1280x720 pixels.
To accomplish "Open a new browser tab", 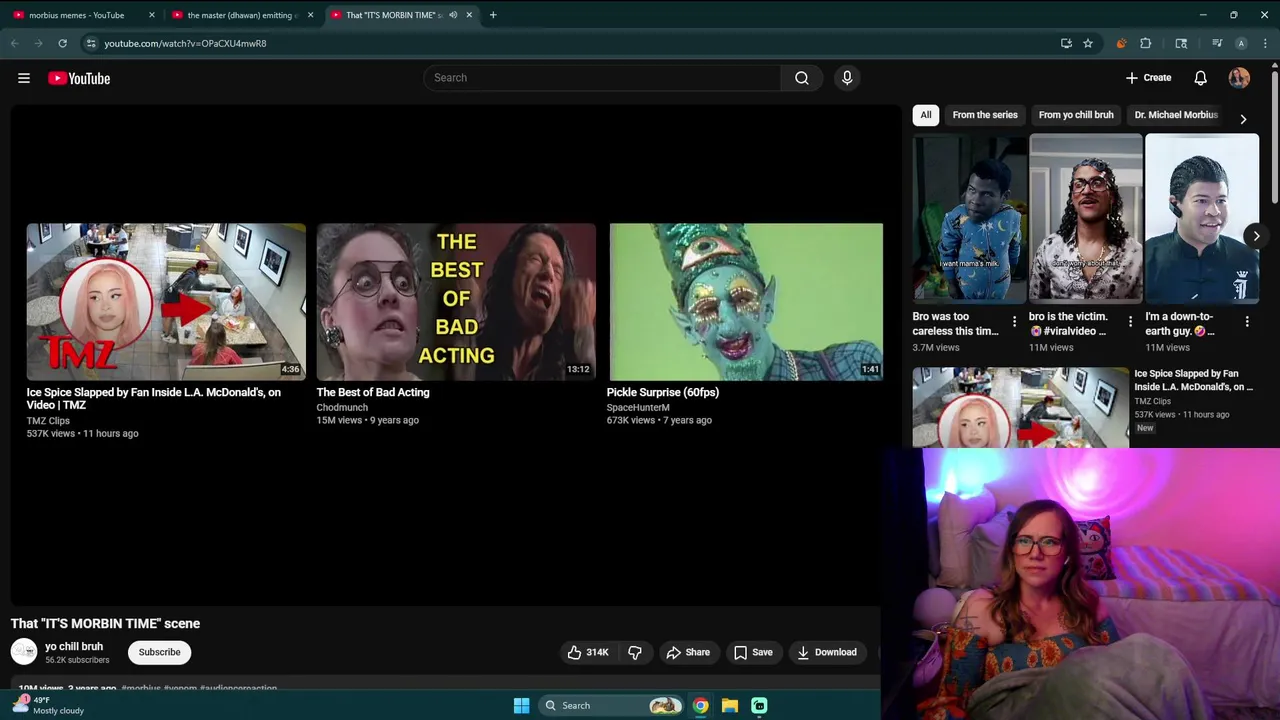I will point(493,15).
